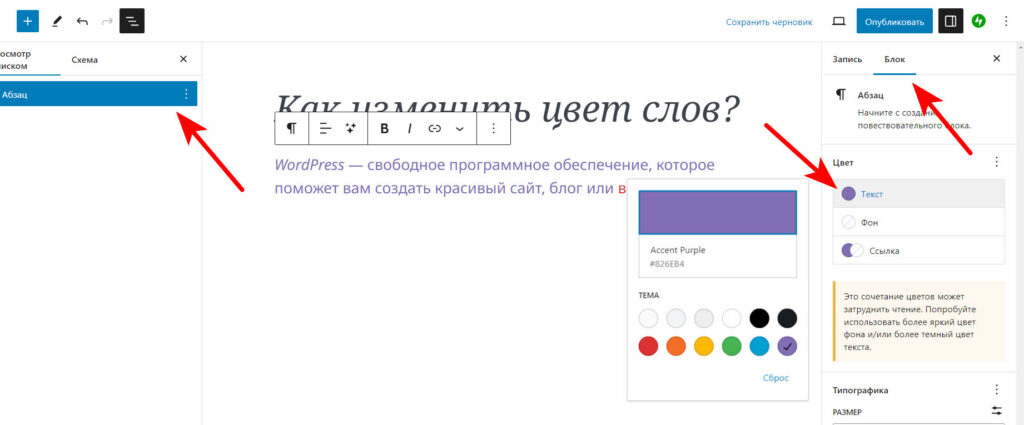Toggle the document overview list view

pos(132,21)
